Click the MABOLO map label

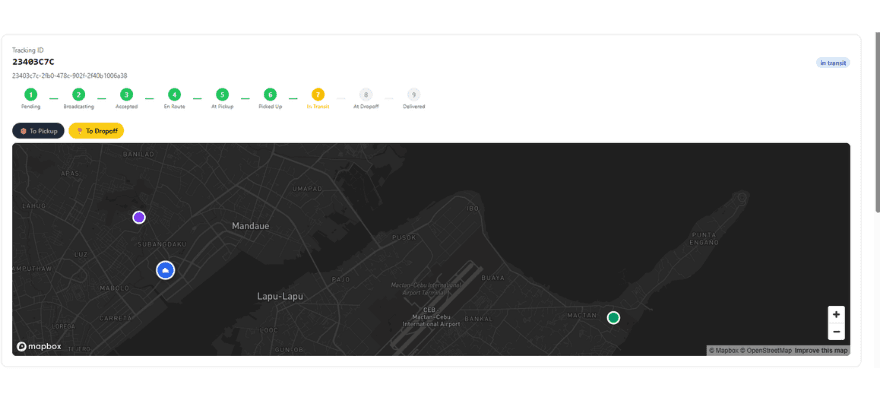click(114, 288)
